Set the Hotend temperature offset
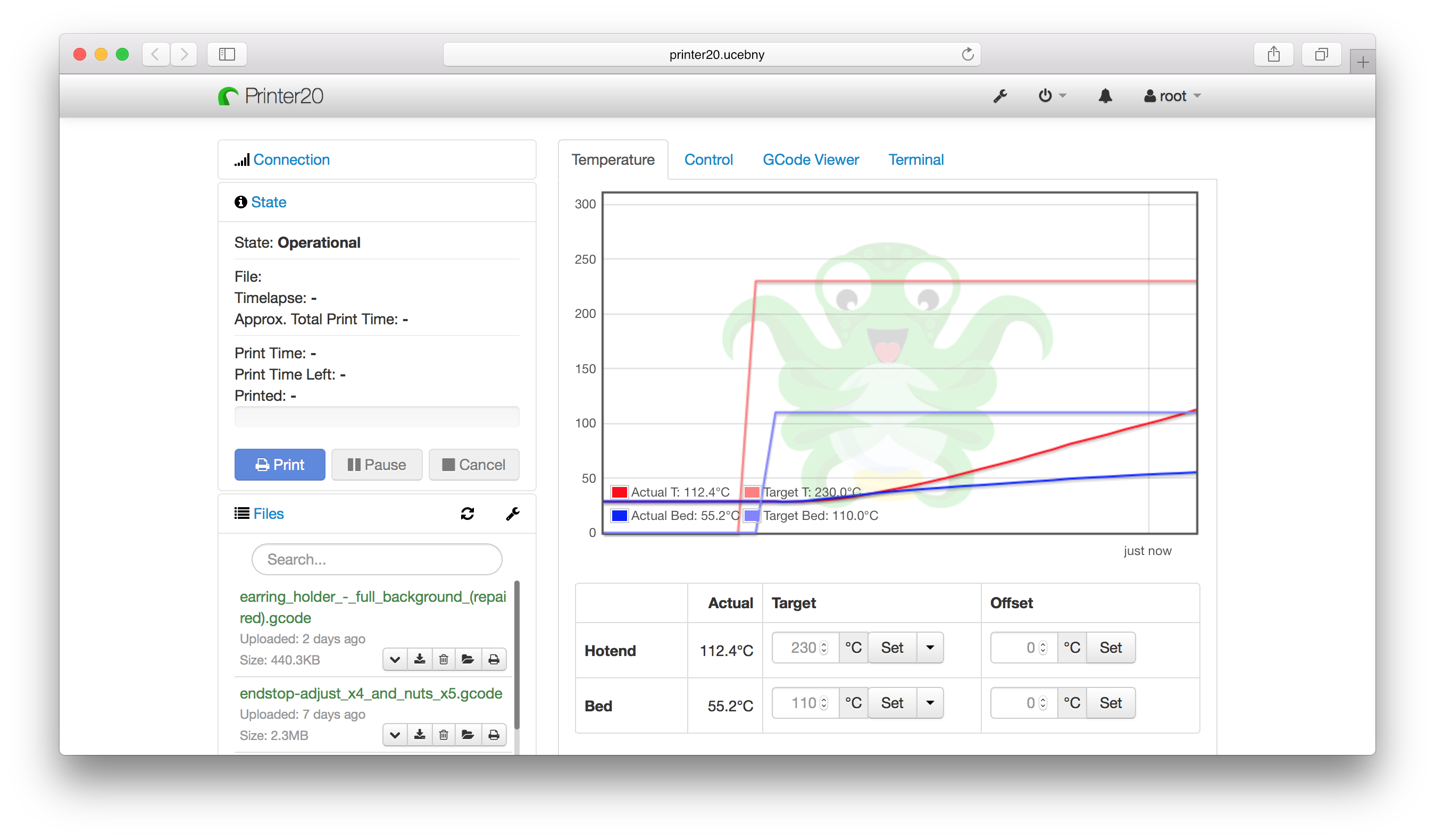Image resolution: width=1435 pixels, height=840 pixels. (x=1111, y=647)
